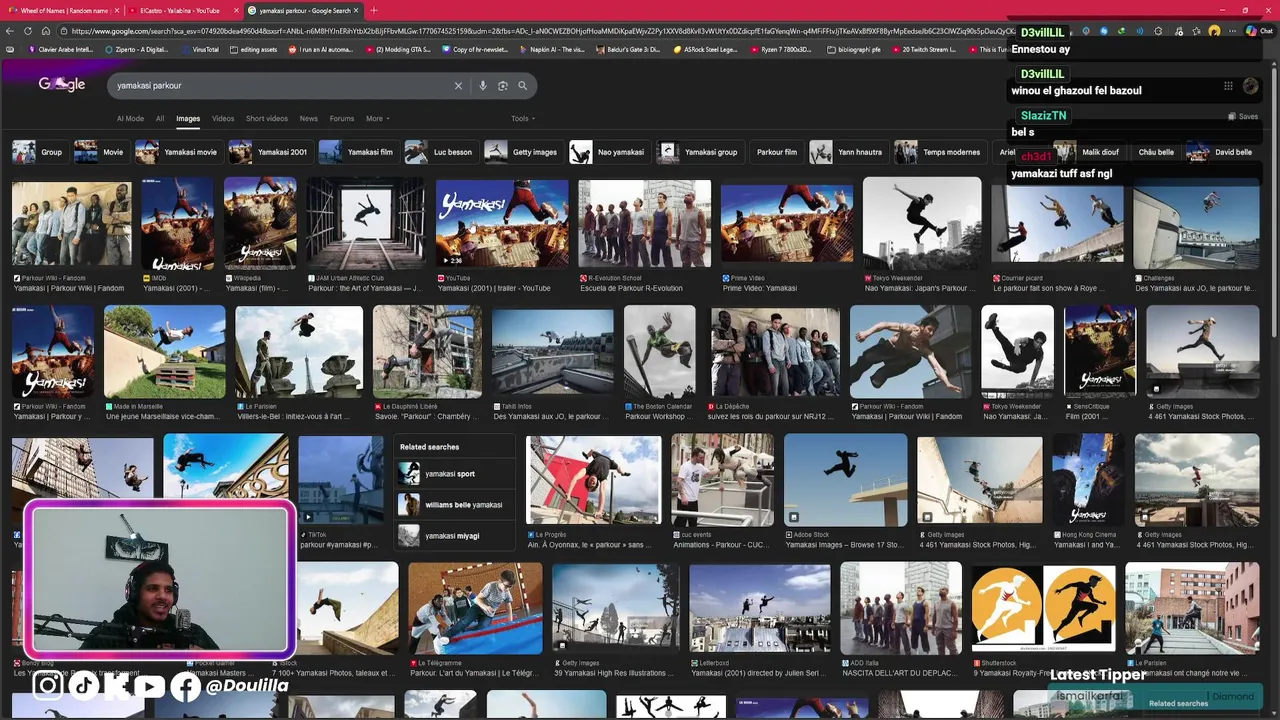1280x720 pixels.
Task: Clear the search box with the X icon
Action: tap(459, 86)
